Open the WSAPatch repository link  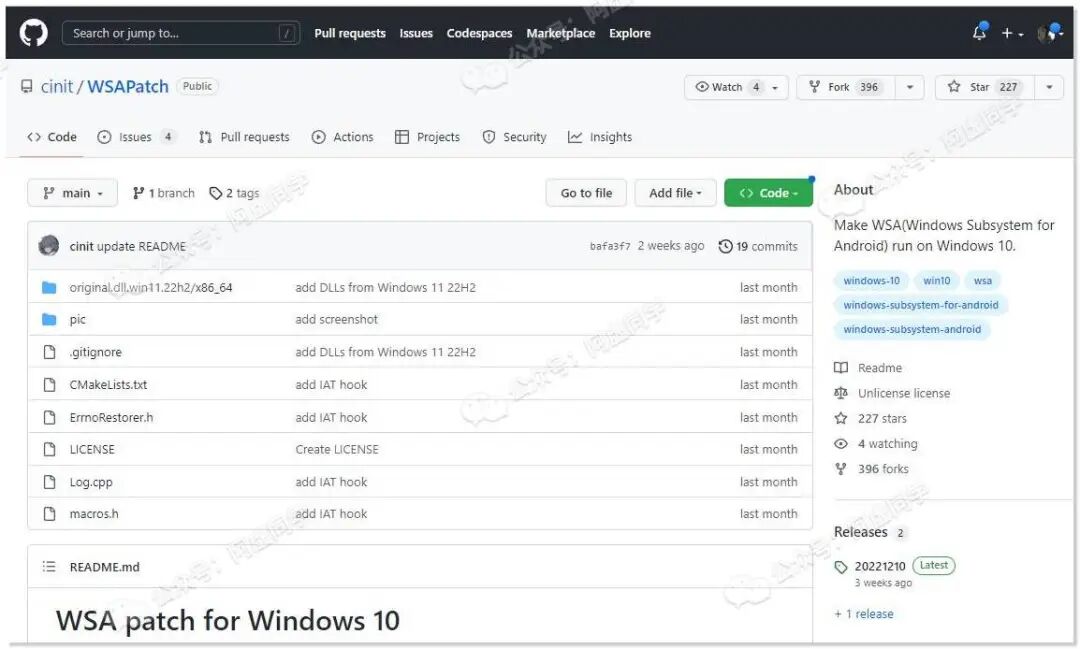pyautogui.click(x=127, y=87)
